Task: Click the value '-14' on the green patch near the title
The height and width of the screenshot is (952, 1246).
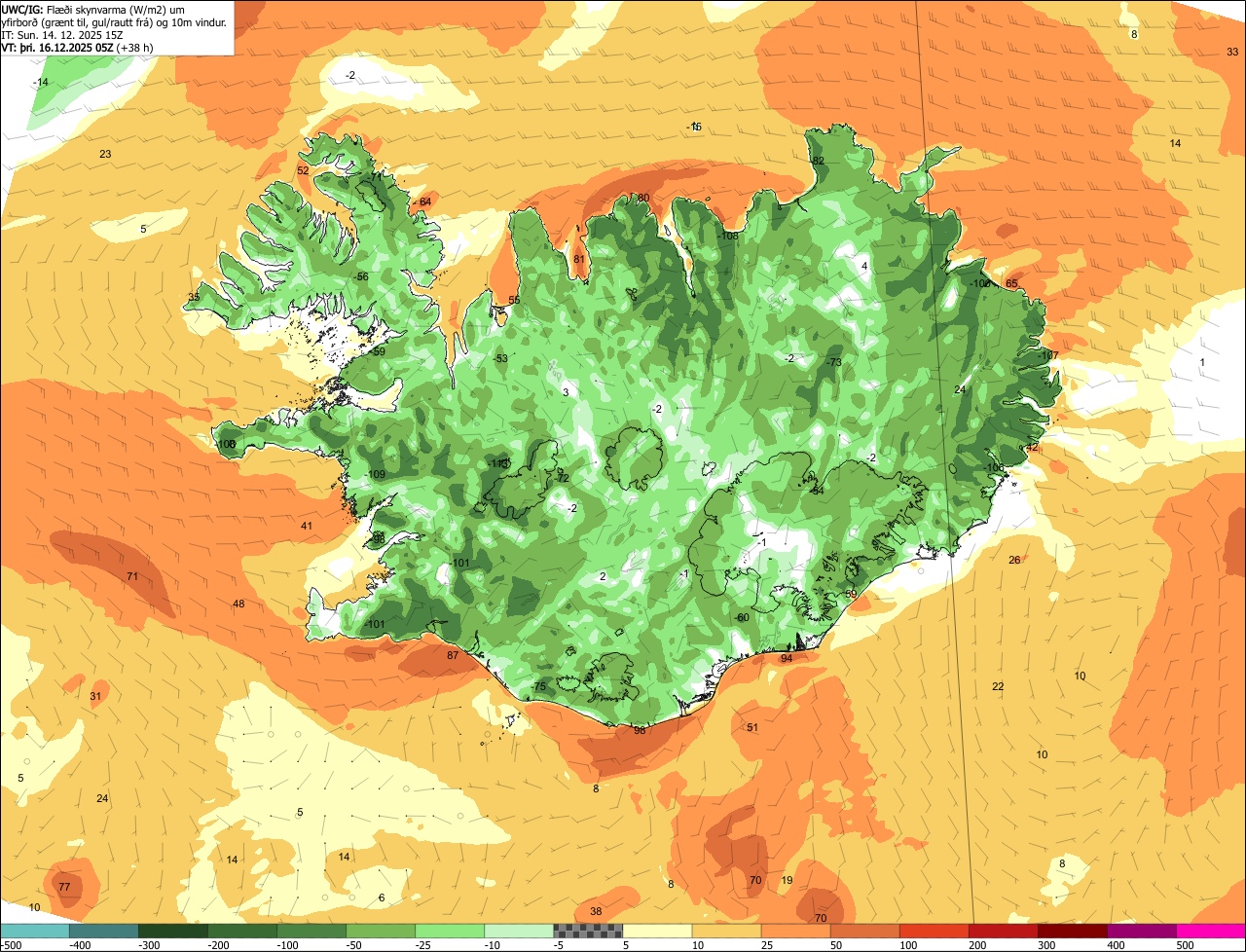Action: point(41,83)
